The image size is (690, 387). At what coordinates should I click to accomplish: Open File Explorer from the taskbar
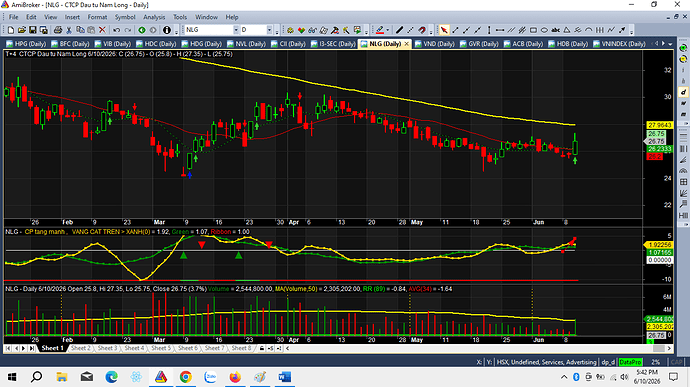[x=62, y=377]
